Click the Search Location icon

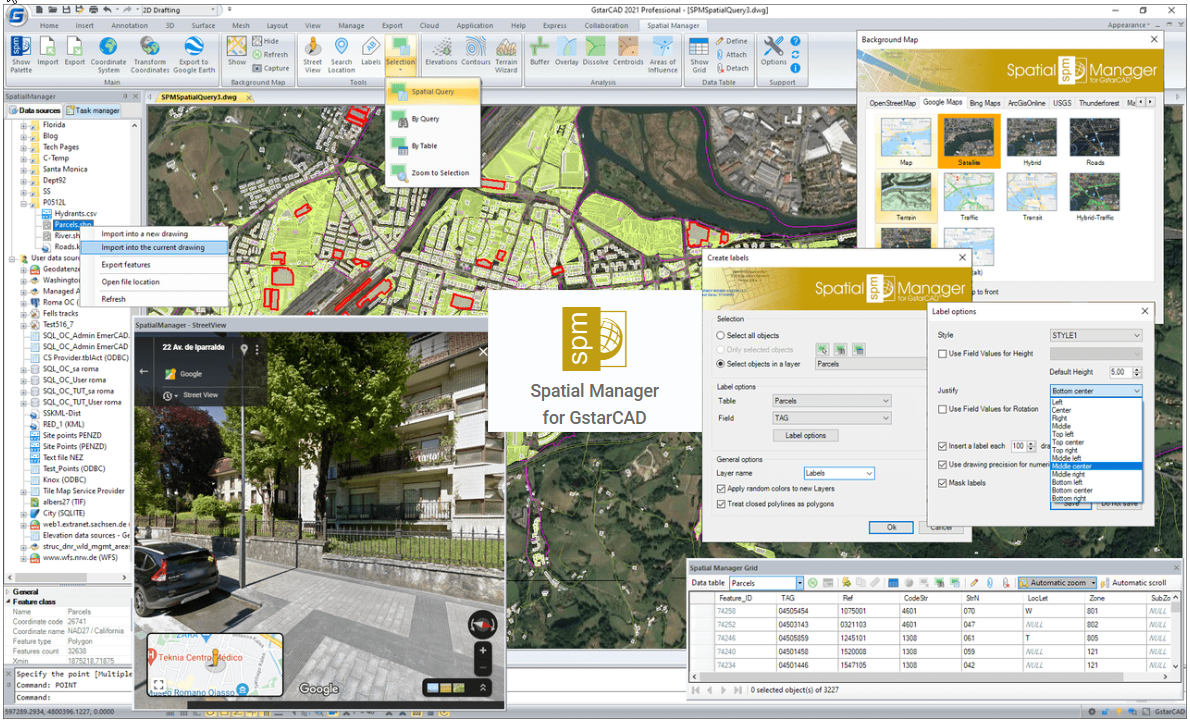[342, 53]
